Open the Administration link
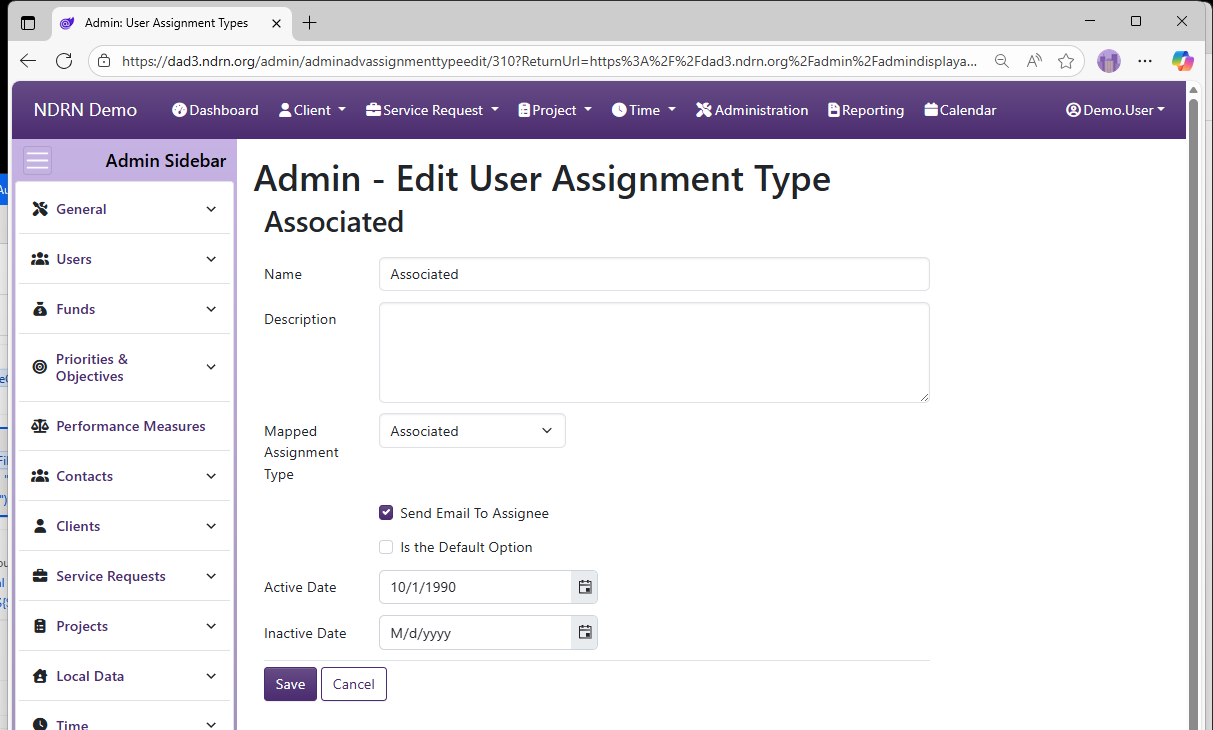Screen dimensions: 1213x730 coord(752,110)
